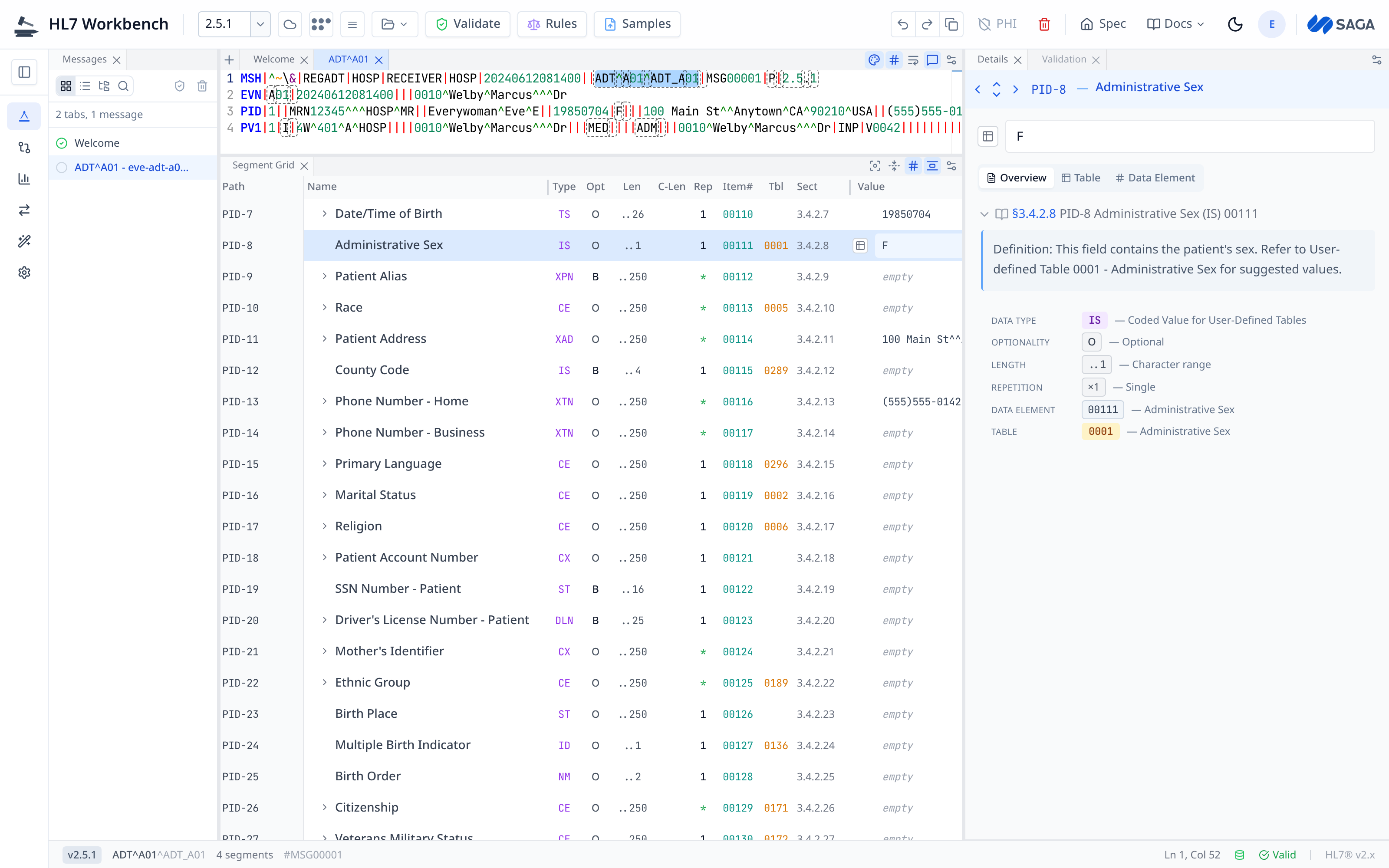Viewport: 1389px width, 868px height.
Task: Click table 0001 badge in Details
Action: coord(1100,432)
